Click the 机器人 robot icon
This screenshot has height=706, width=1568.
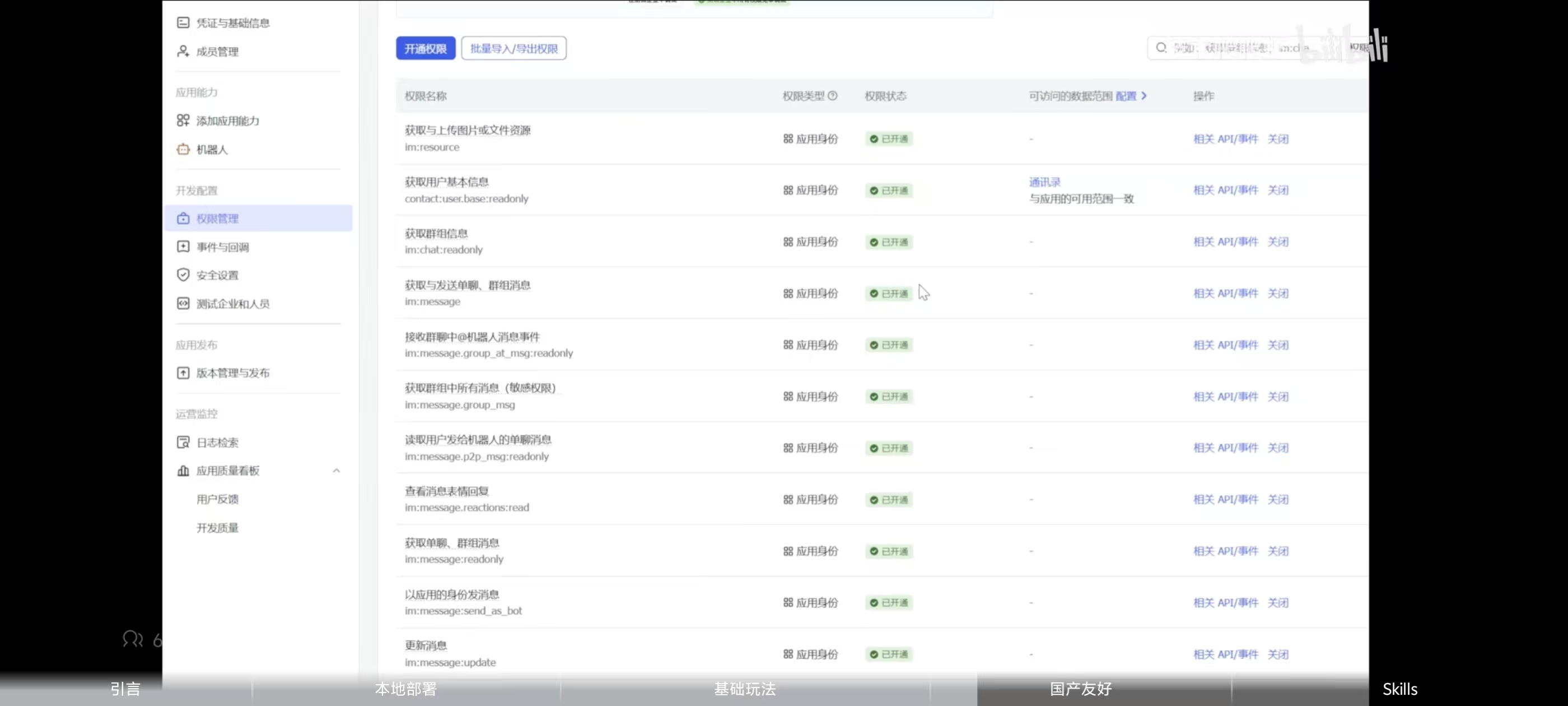[x=183, y=149]
